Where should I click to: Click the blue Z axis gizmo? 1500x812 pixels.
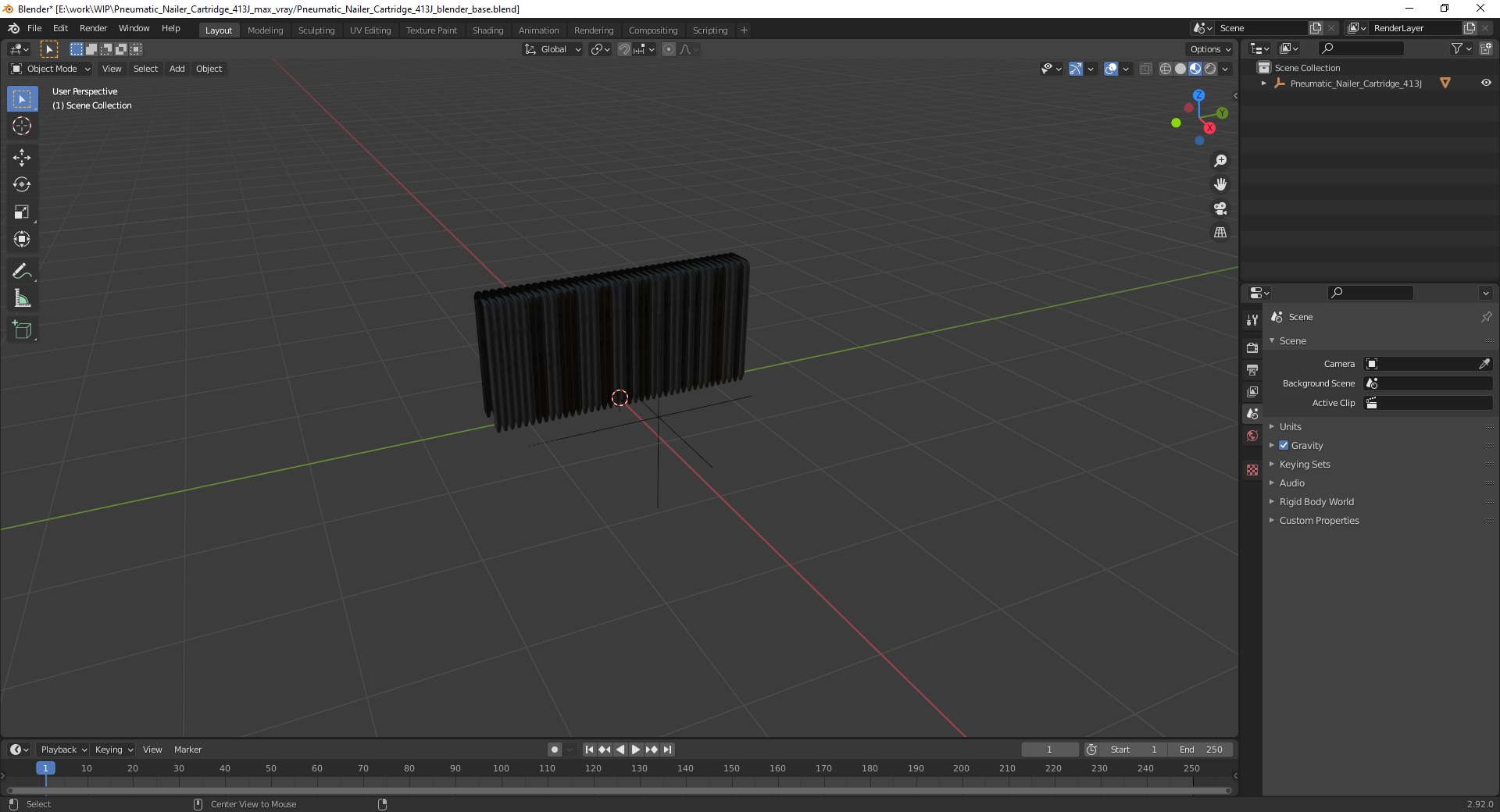coord(1198,94)
